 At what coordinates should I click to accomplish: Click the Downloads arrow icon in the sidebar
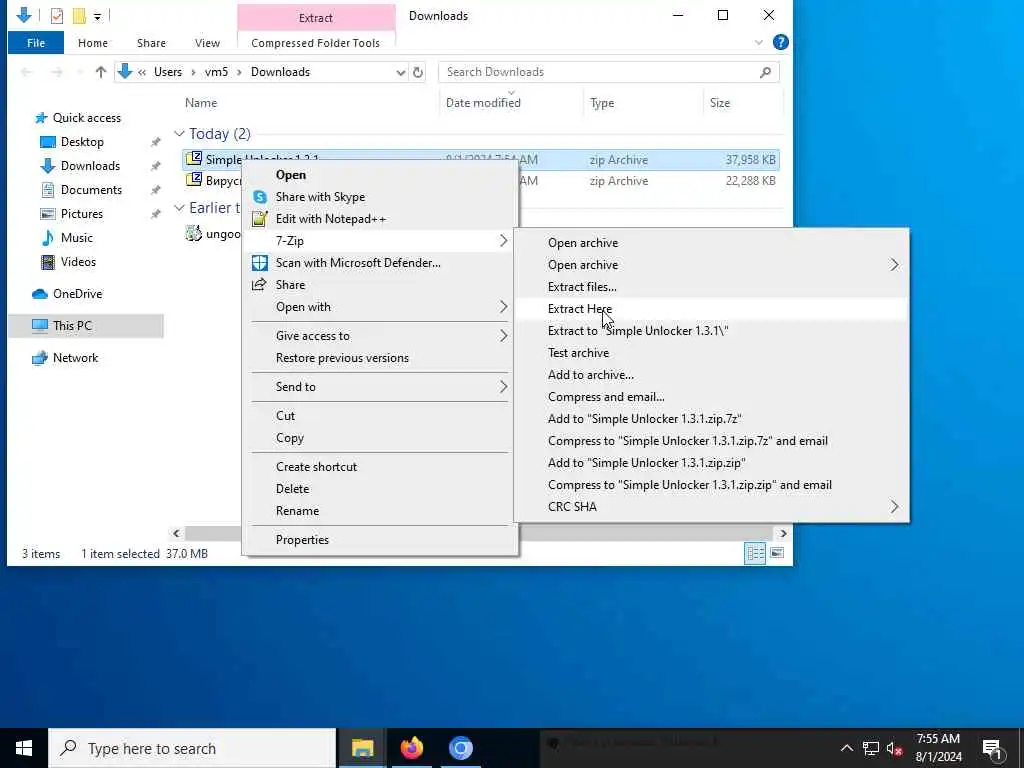48,166
